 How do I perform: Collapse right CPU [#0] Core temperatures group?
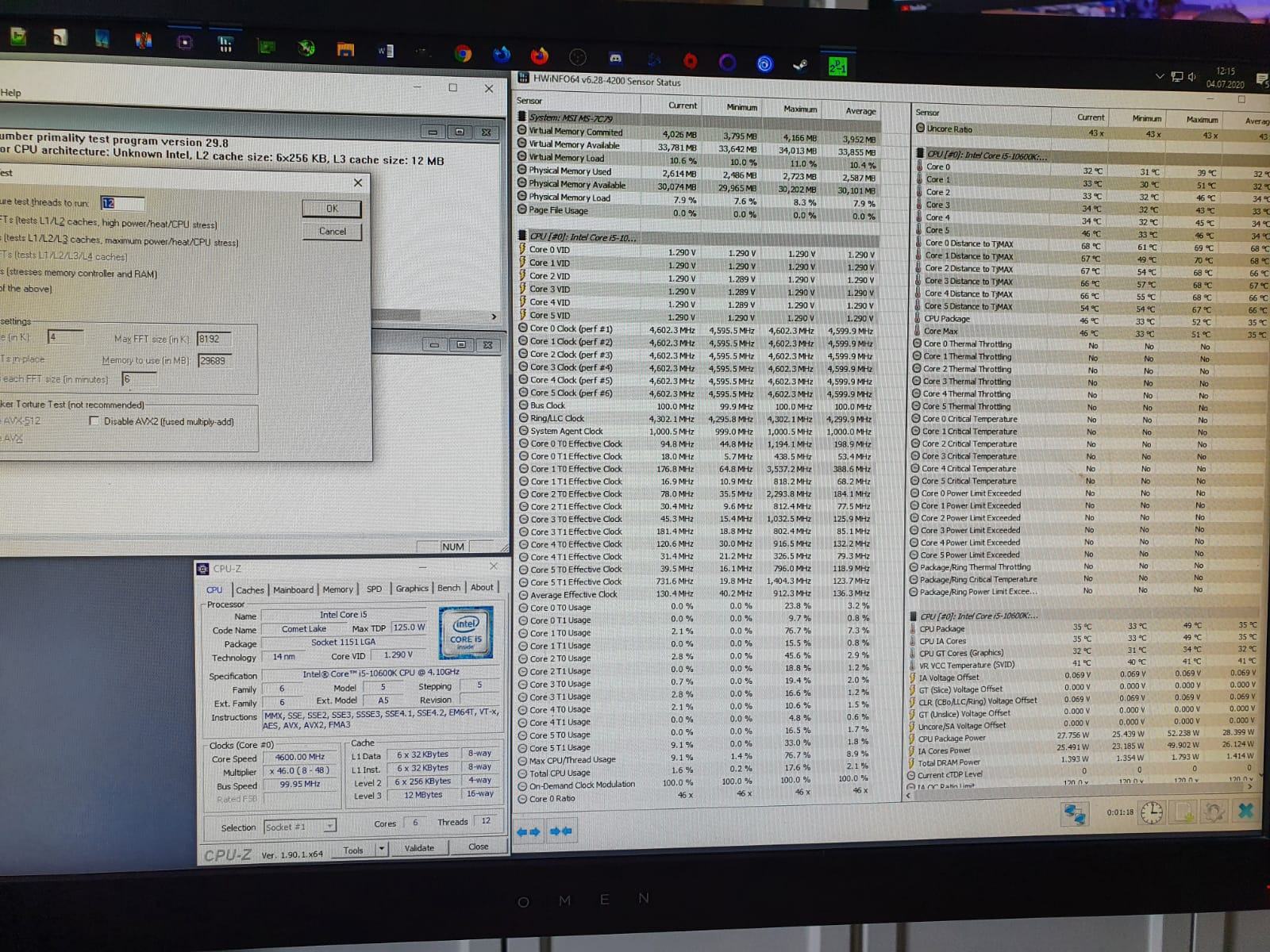pyautogui.click(x=920, y=154)
